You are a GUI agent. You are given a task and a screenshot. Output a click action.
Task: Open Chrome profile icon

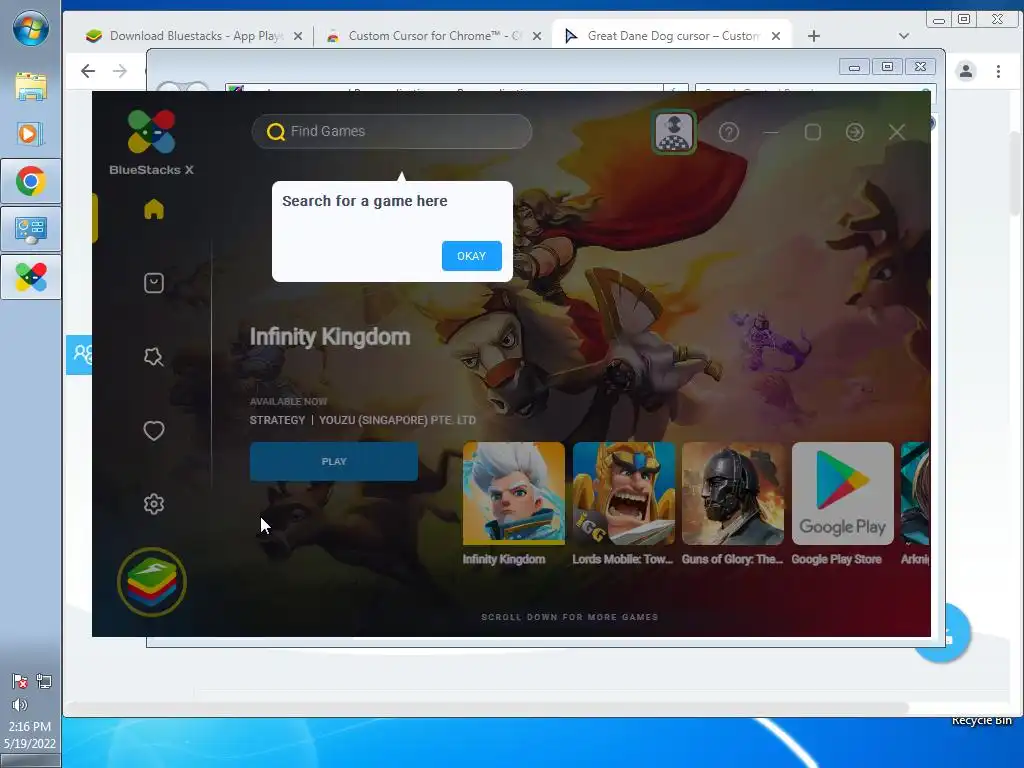click(x=966, y=71)
